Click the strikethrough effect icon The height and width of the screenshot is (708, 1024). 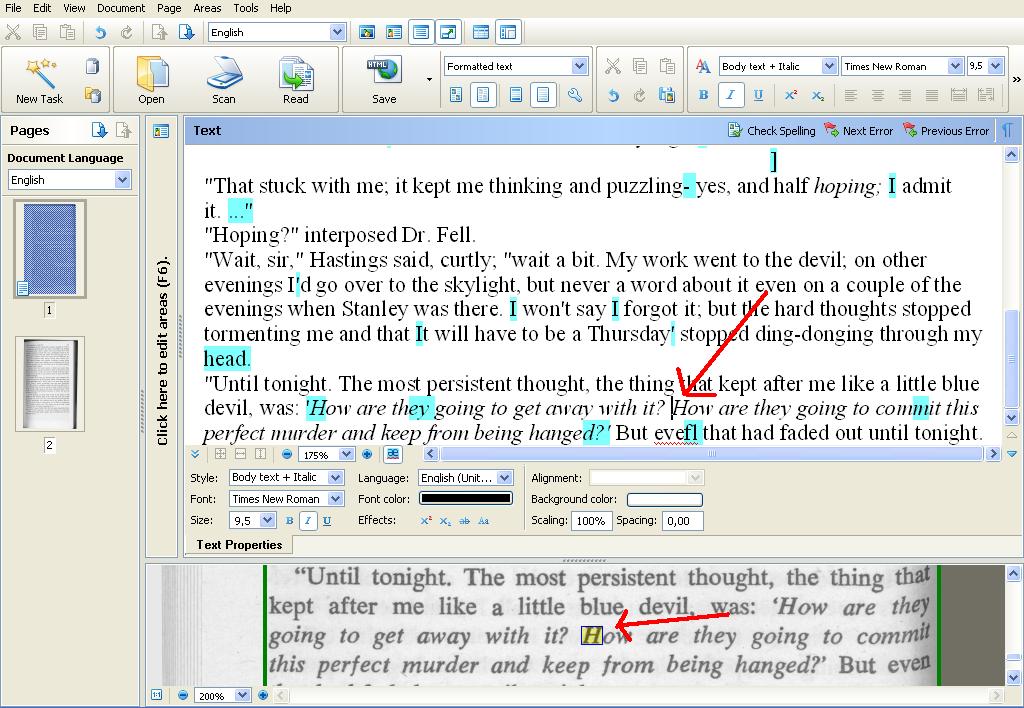point(464,521)
